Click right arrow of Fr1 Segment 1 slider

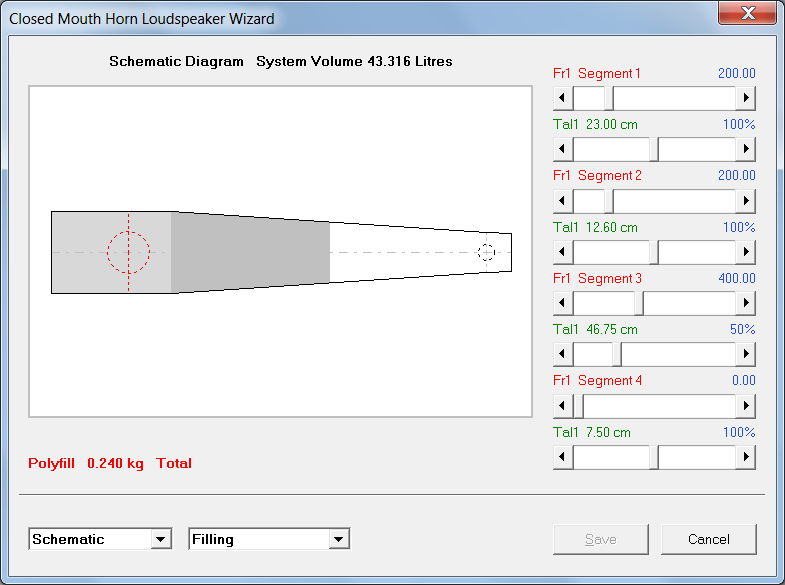coord(745,98)
